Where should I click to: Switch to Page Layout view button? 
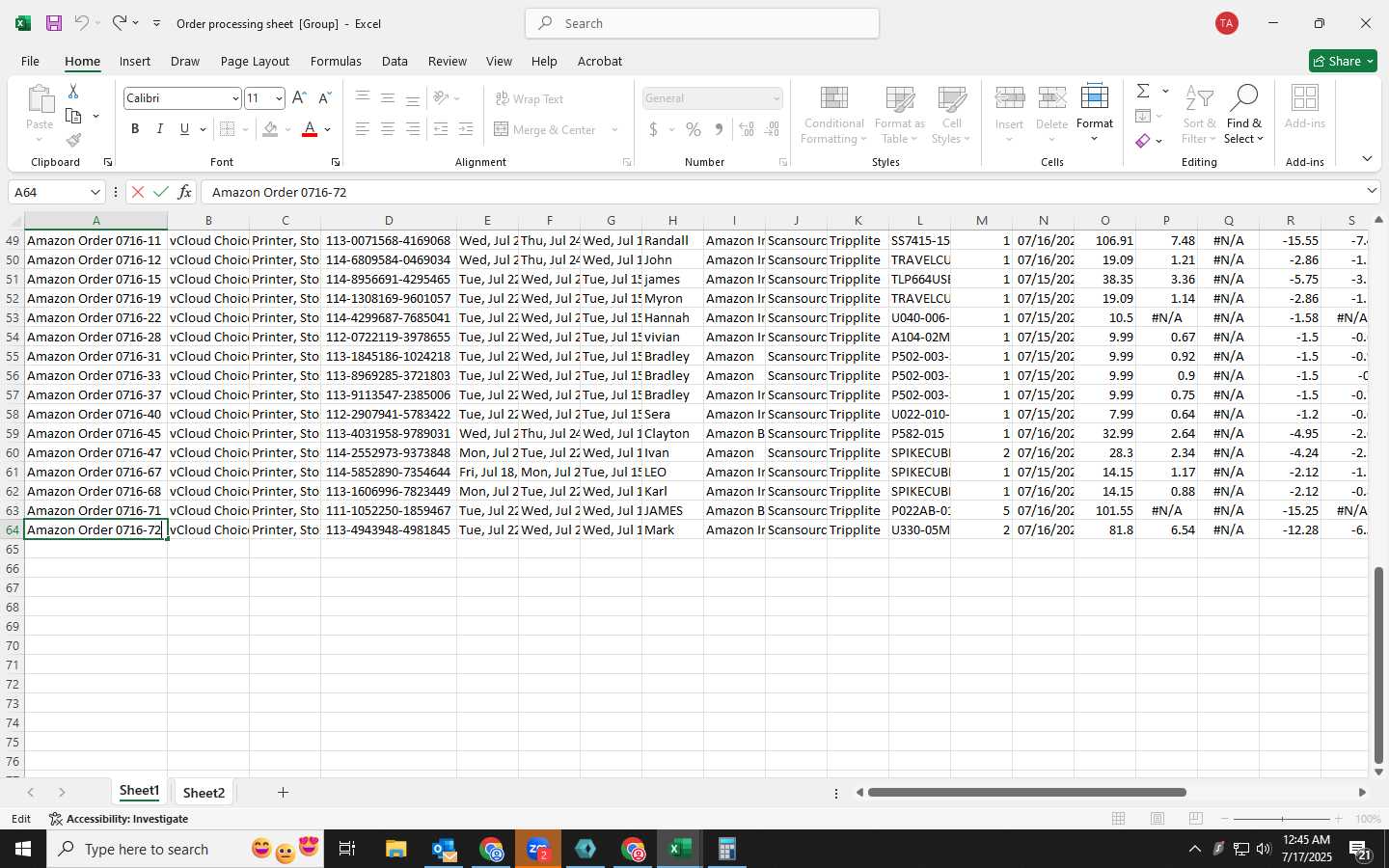coord(1157,819)
